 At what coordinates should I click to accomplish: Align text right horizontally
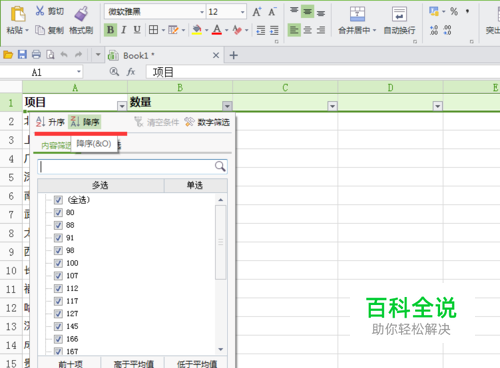321,30
